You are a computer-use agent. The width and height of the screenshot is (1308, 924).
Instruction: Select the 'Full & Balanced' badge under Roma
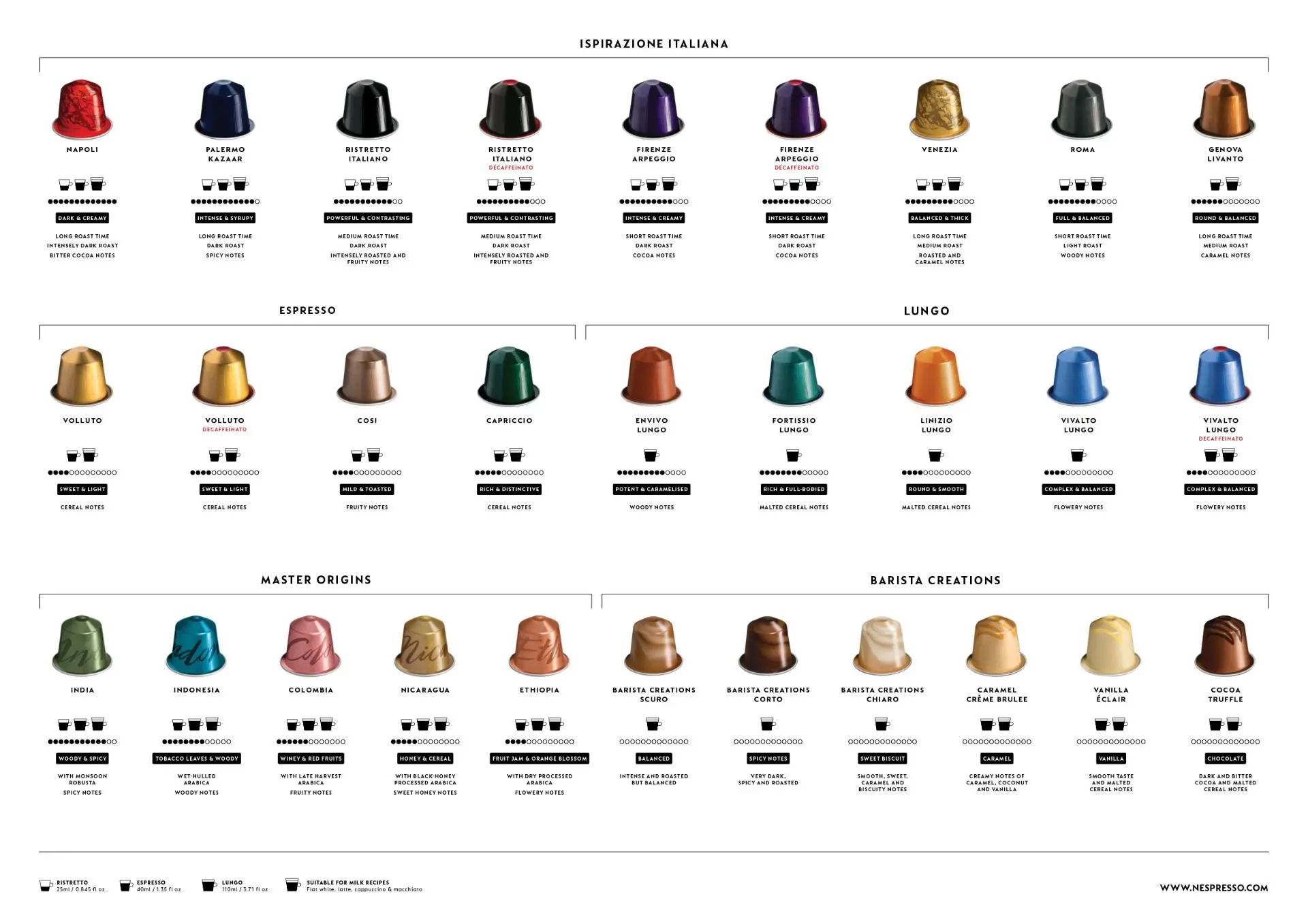pos(1082,218)
